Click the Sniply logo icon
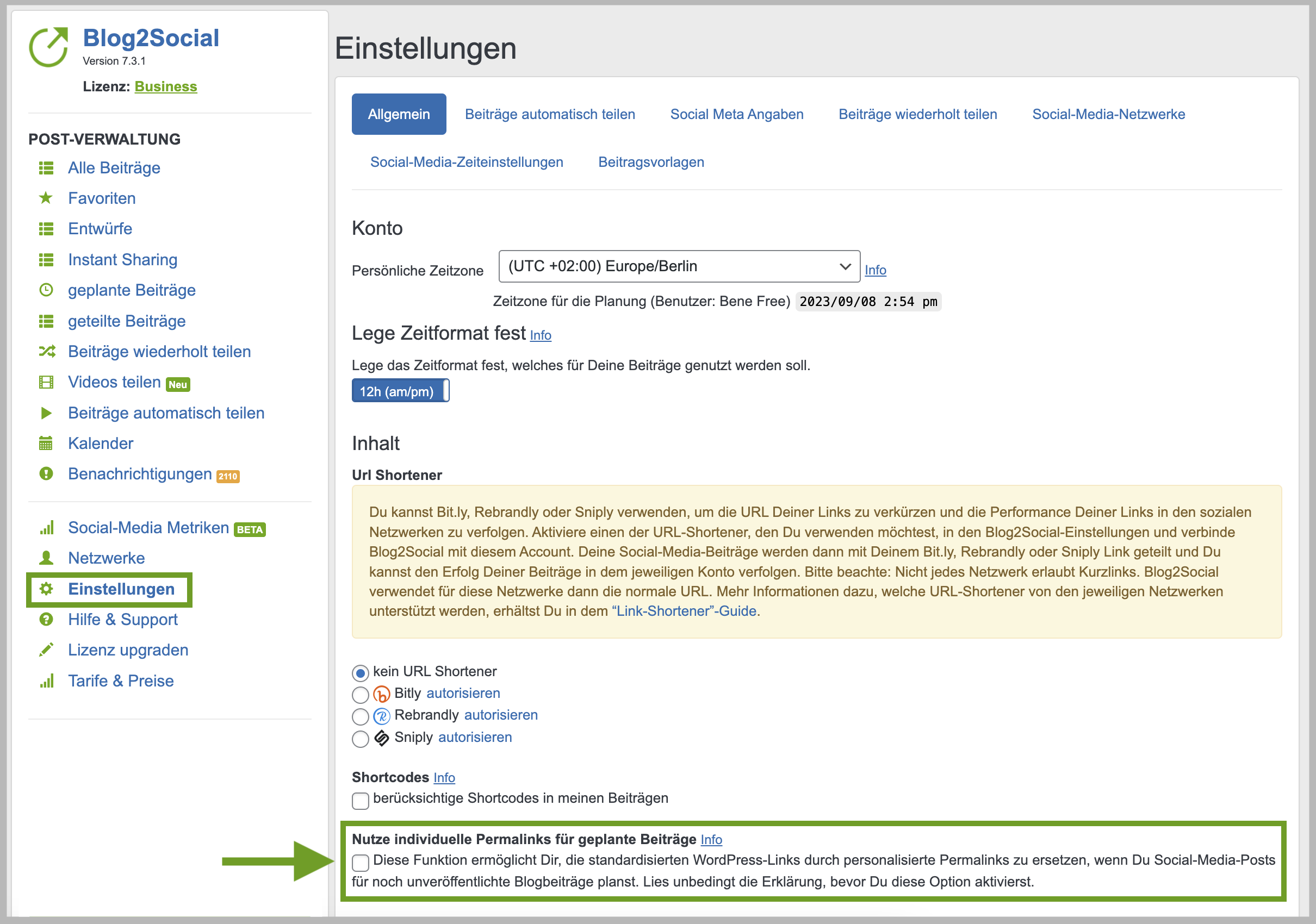The image size is (1316, 924). (381, 739)
